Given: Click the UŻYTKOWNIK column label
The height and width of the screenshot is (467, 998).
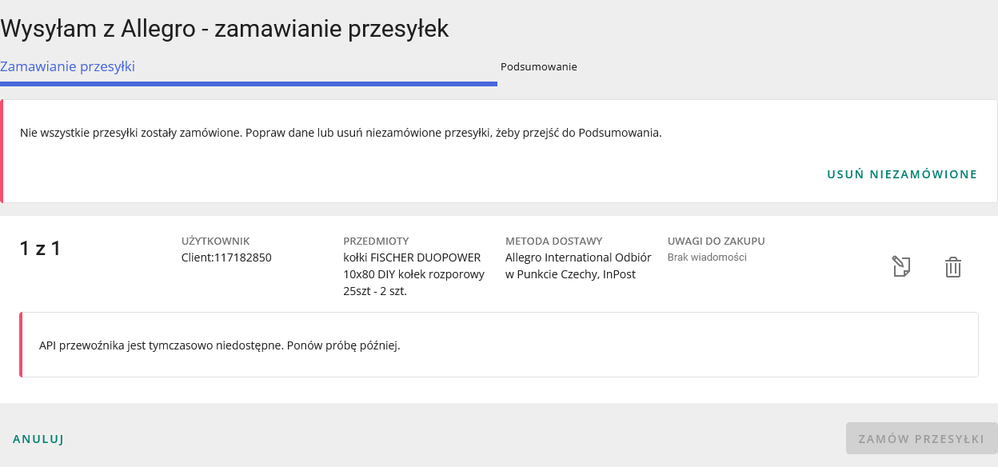Looking at the screenshot, I should 215,241.
